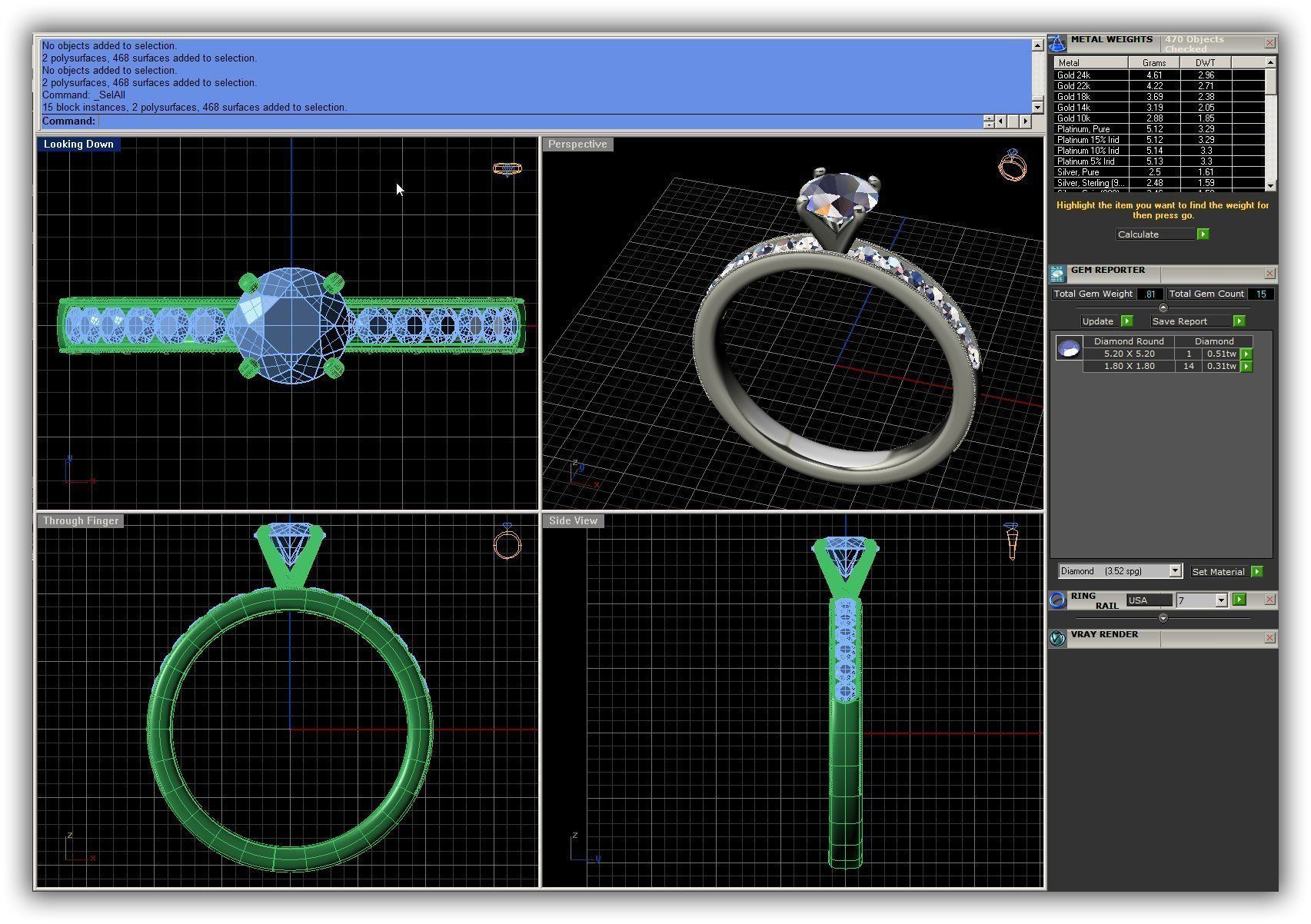Click the Metal column header
The image size is (1311, 924).
[x=1090, y=63]
